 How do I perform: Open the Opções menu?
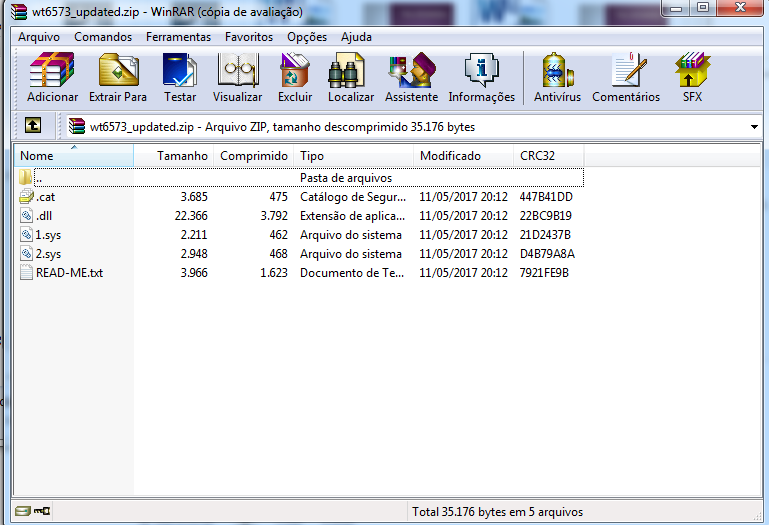tap(307, 37)
